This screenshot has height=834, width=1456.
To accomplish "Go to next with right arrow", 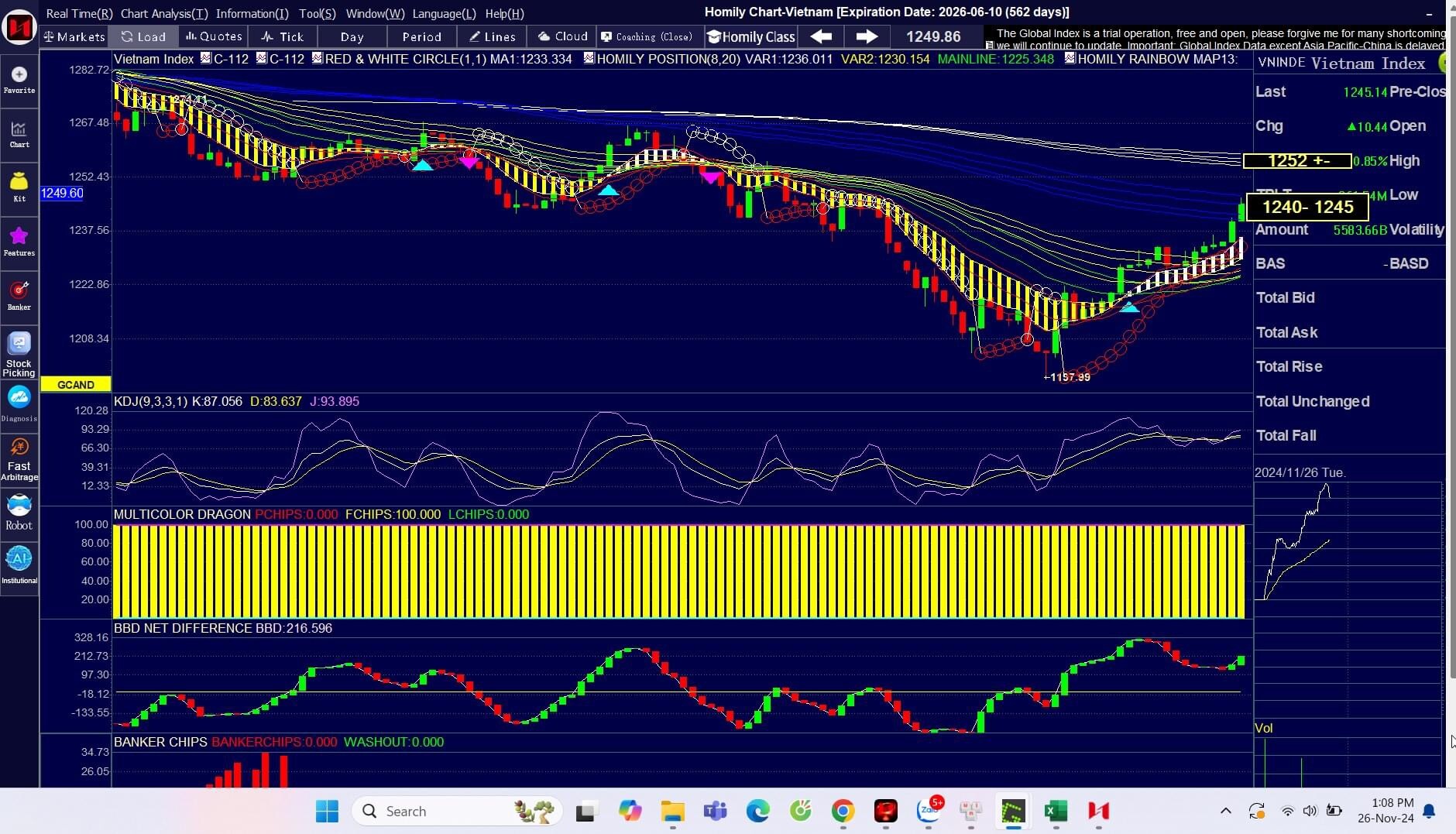I will click(x=867, y=36).
